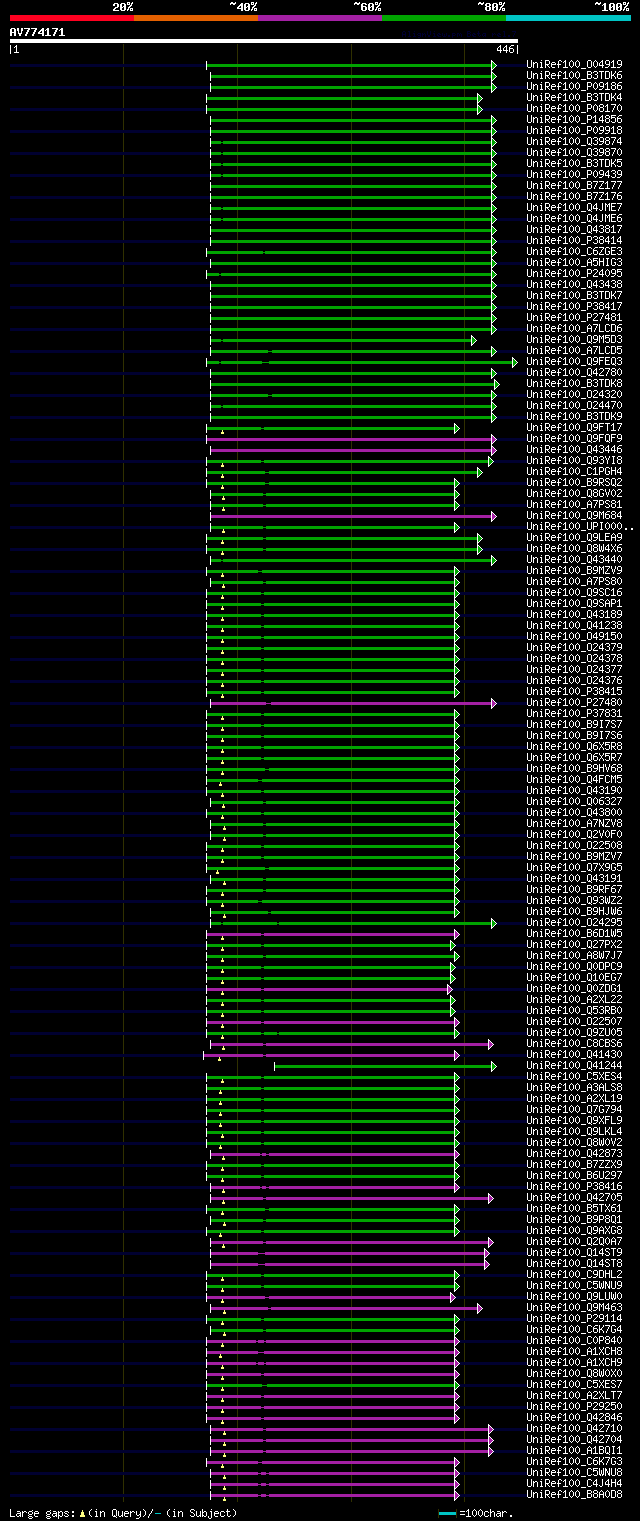Click label UniRef100_Q9M684

tap(575, 516)
